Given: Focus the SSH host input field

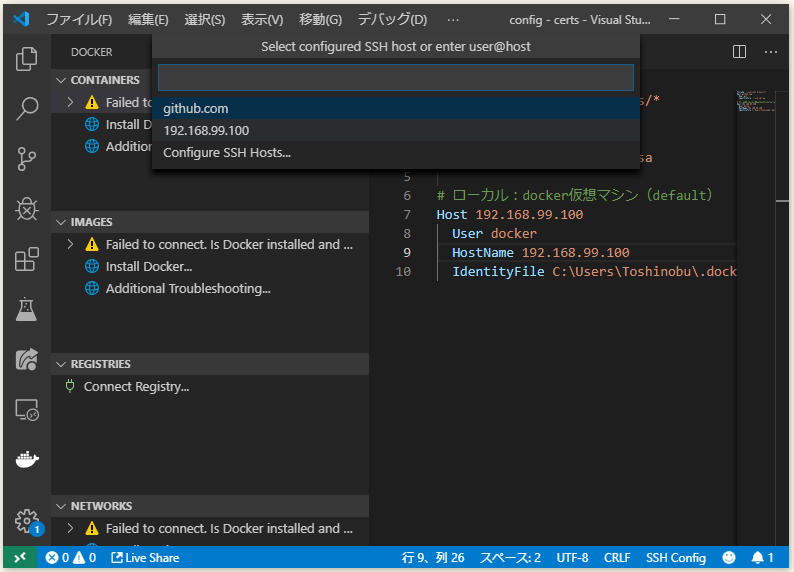Looking at the screenshot, I should click(396, 77).
